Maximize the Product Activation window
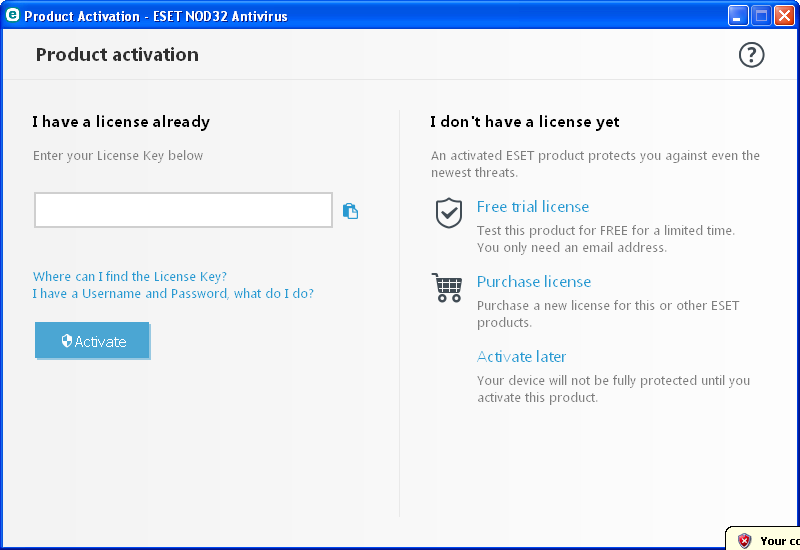The image size is (800, 550). [761, 16]
